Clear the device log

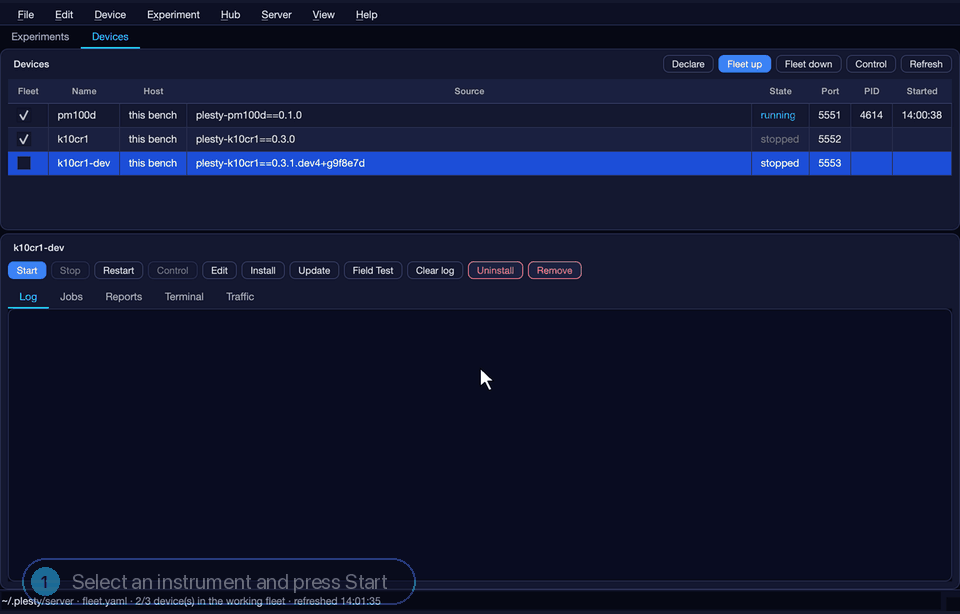coord(435,271)
